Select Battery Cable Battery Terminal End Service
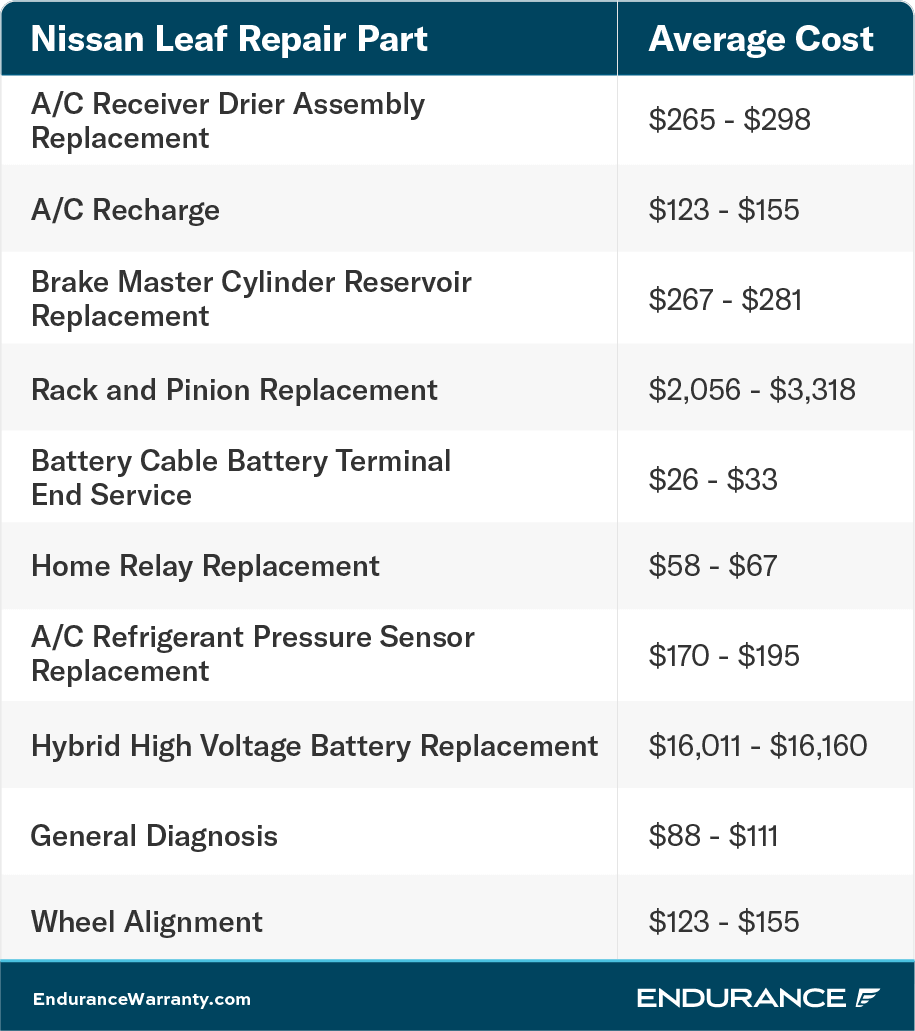915x1031 pixels. click(241, 477)
